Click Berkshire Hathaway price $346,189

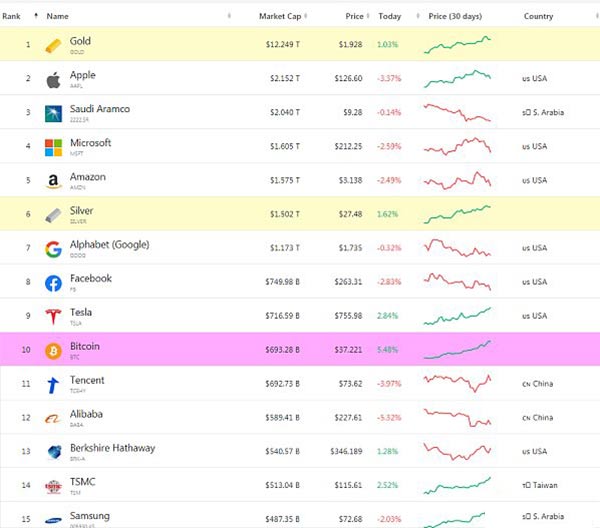tap(346, 451)
